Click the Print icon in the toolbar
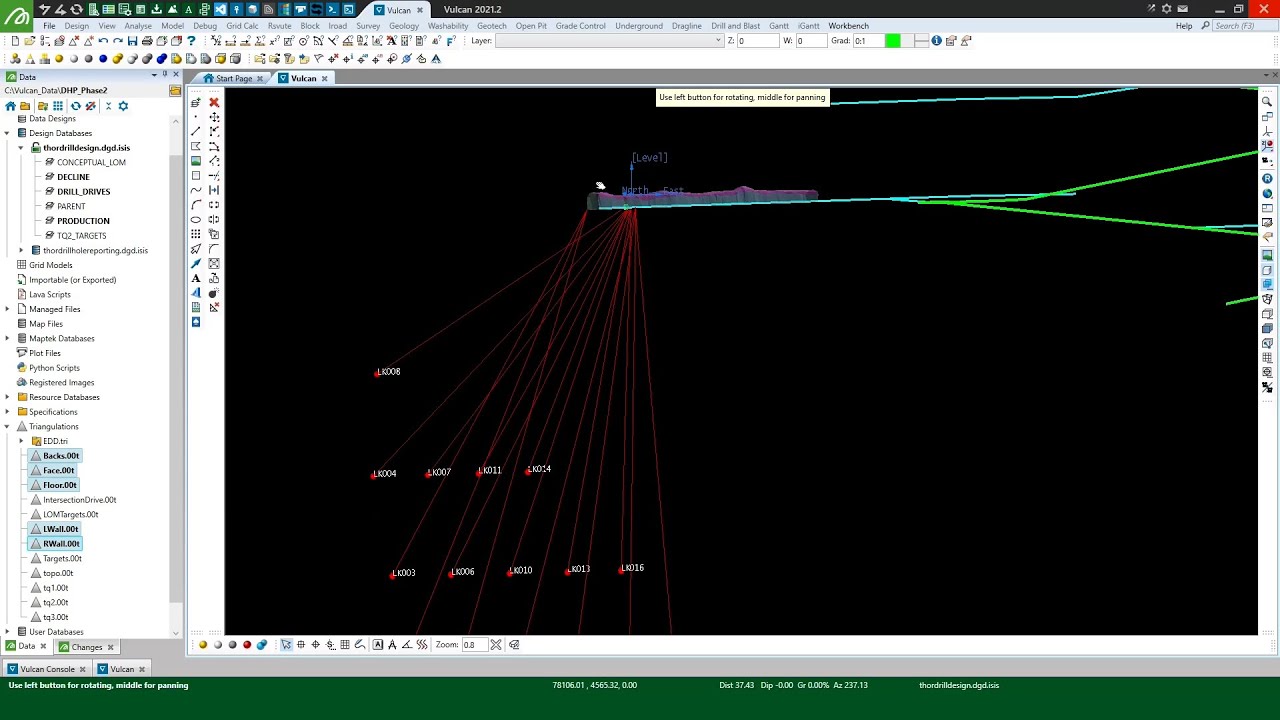Screen dimensions: 1280x720 (x=147, y=41)
